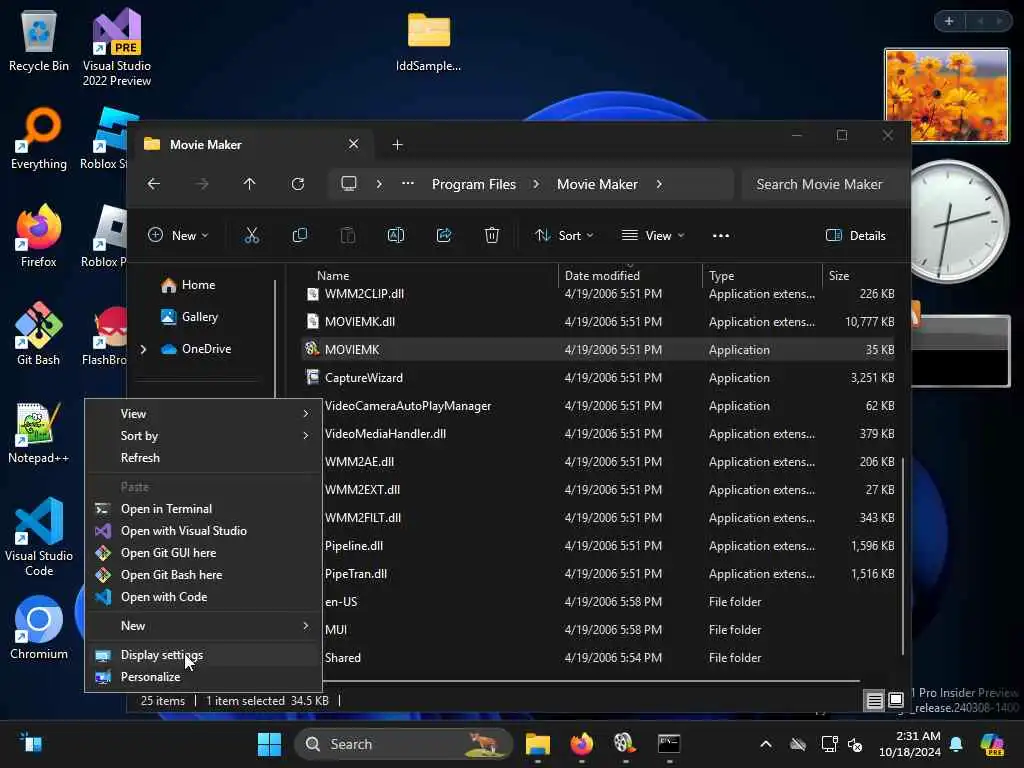Select the CaptureWizard application file
This screenshot has width=1024, height=768.
coord(600,377)
